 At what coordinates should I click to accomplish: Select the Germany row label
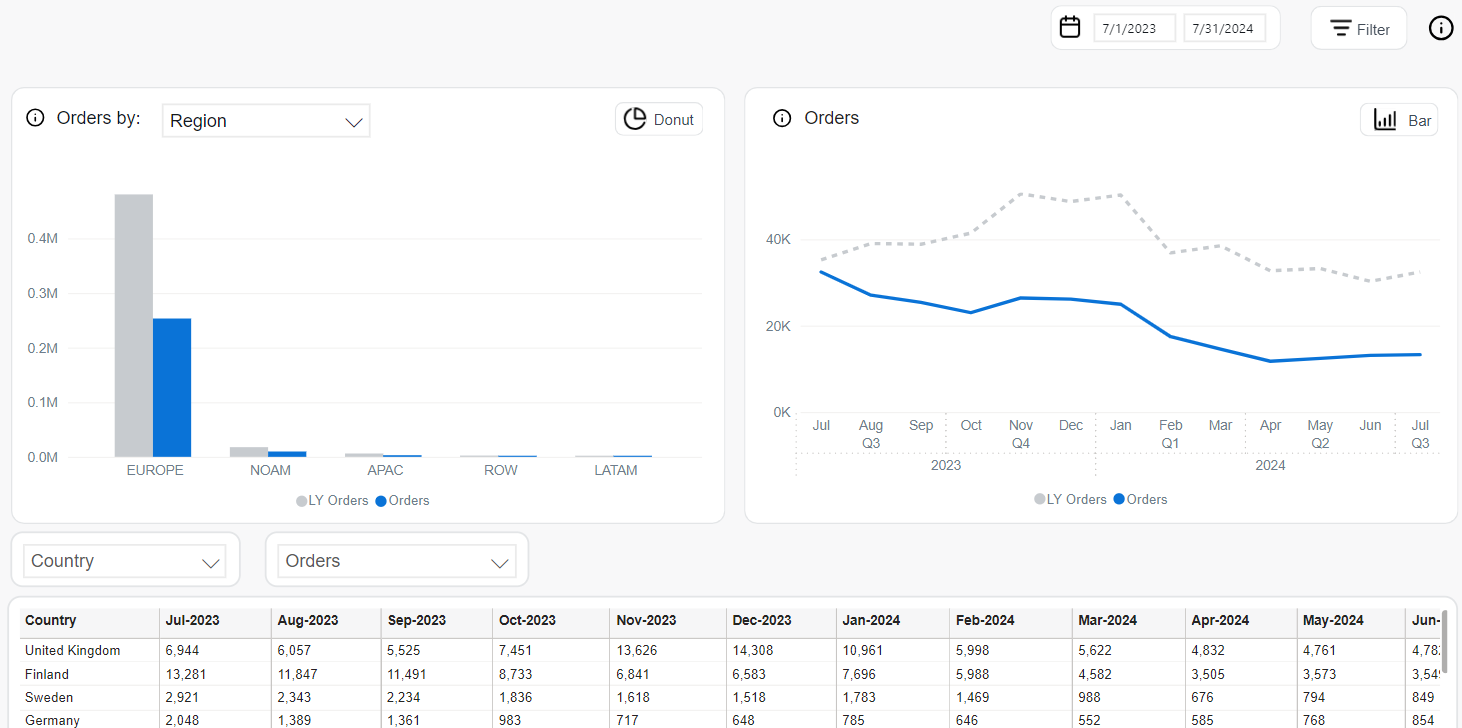52,720
